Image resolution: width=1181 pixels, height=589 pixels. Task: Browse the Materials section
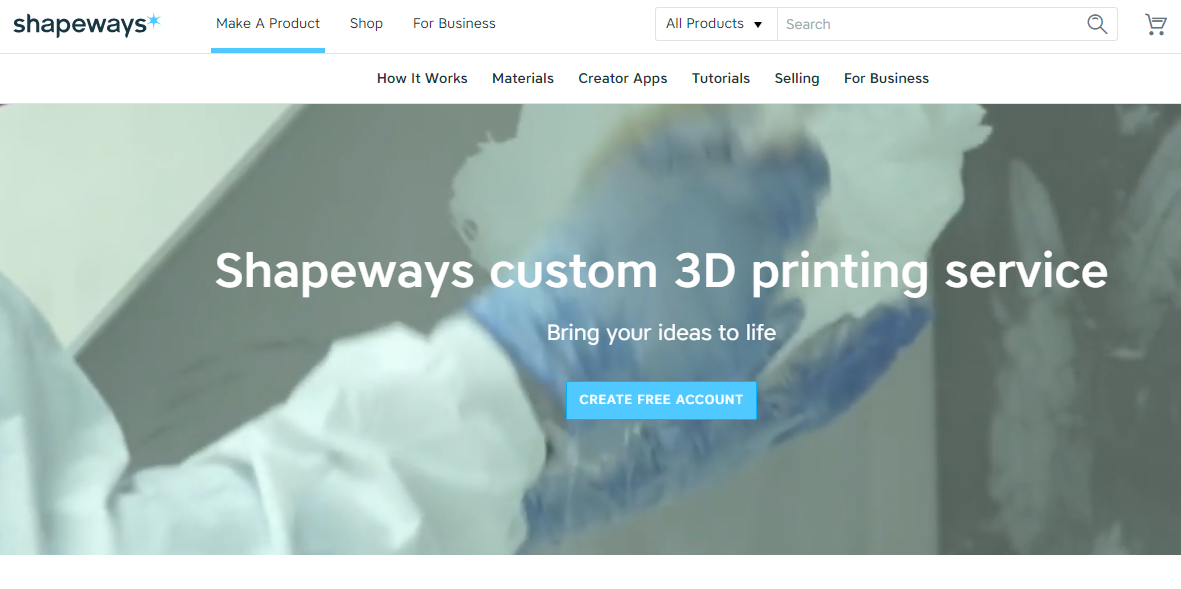[x=523, y=78]
